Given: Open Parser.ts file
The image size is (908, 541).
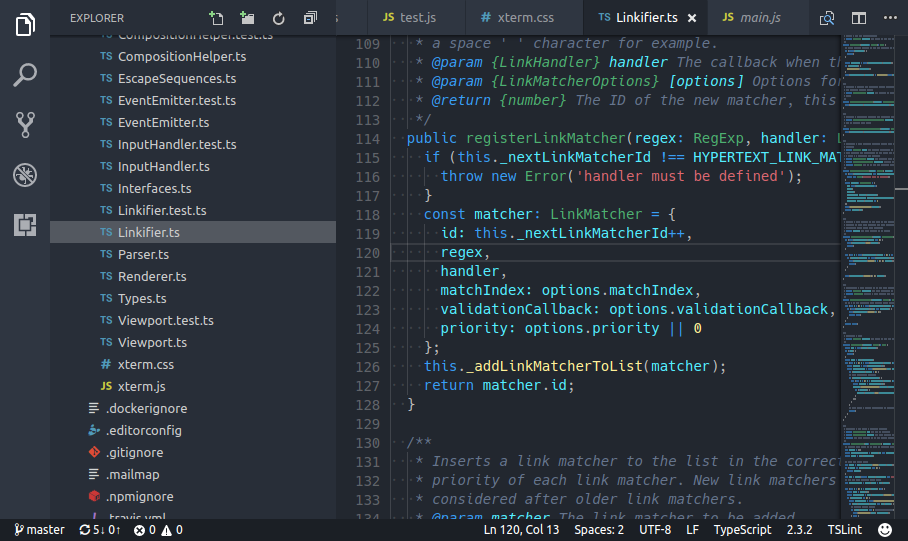Looking at the screenshot, I should (x=193, y=254).
